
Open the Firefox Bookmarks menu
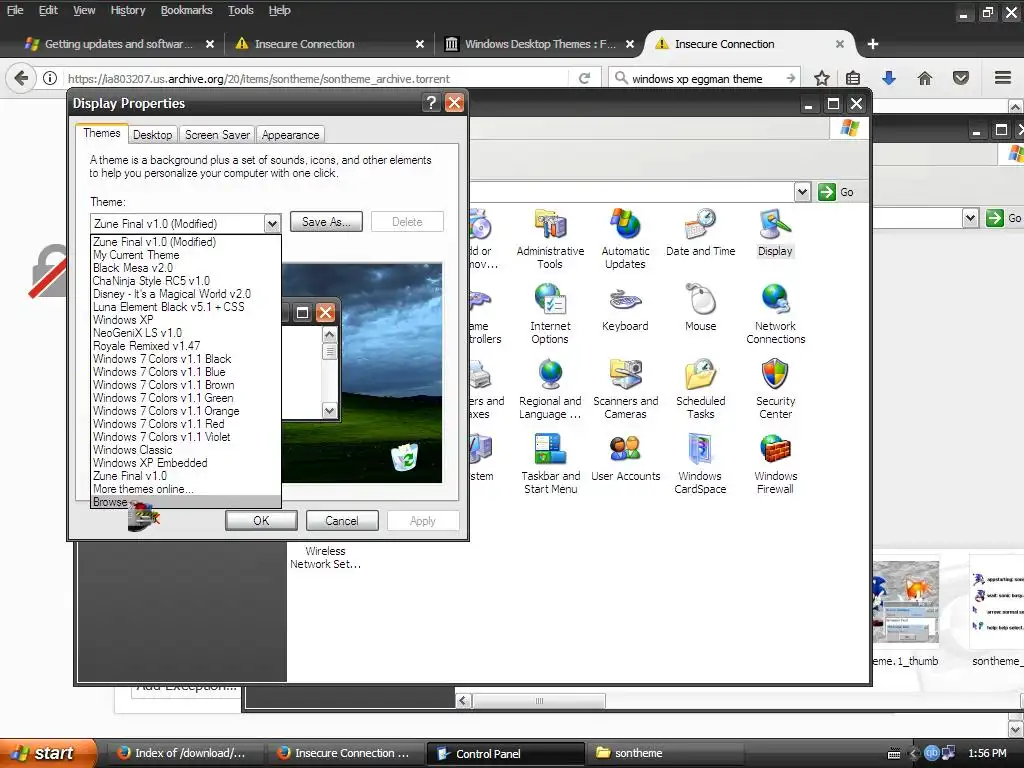click(x=186, y=10)
